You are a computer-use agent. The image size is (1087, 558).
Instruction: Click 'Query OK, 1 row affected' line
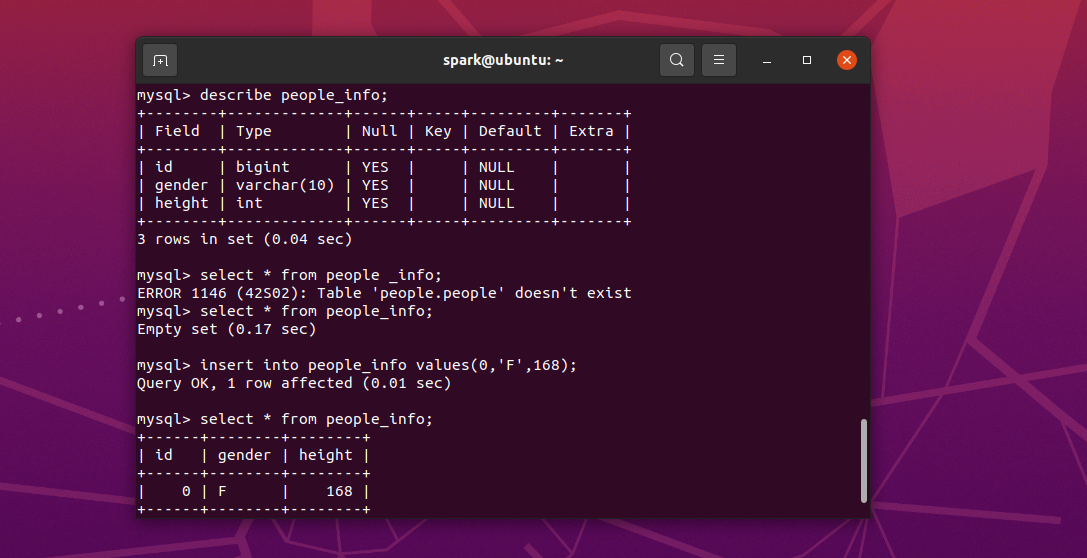[294, 383]
